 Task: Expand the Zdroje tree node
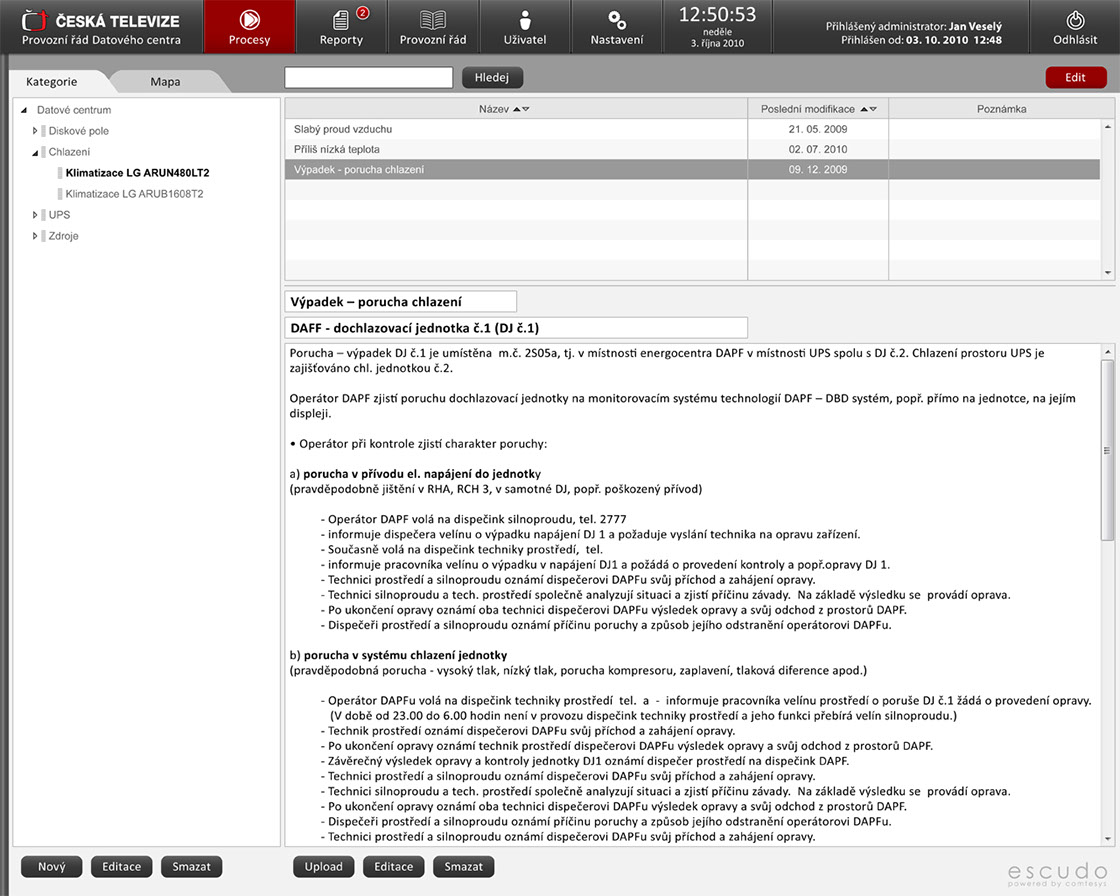(x=35, y=236)
